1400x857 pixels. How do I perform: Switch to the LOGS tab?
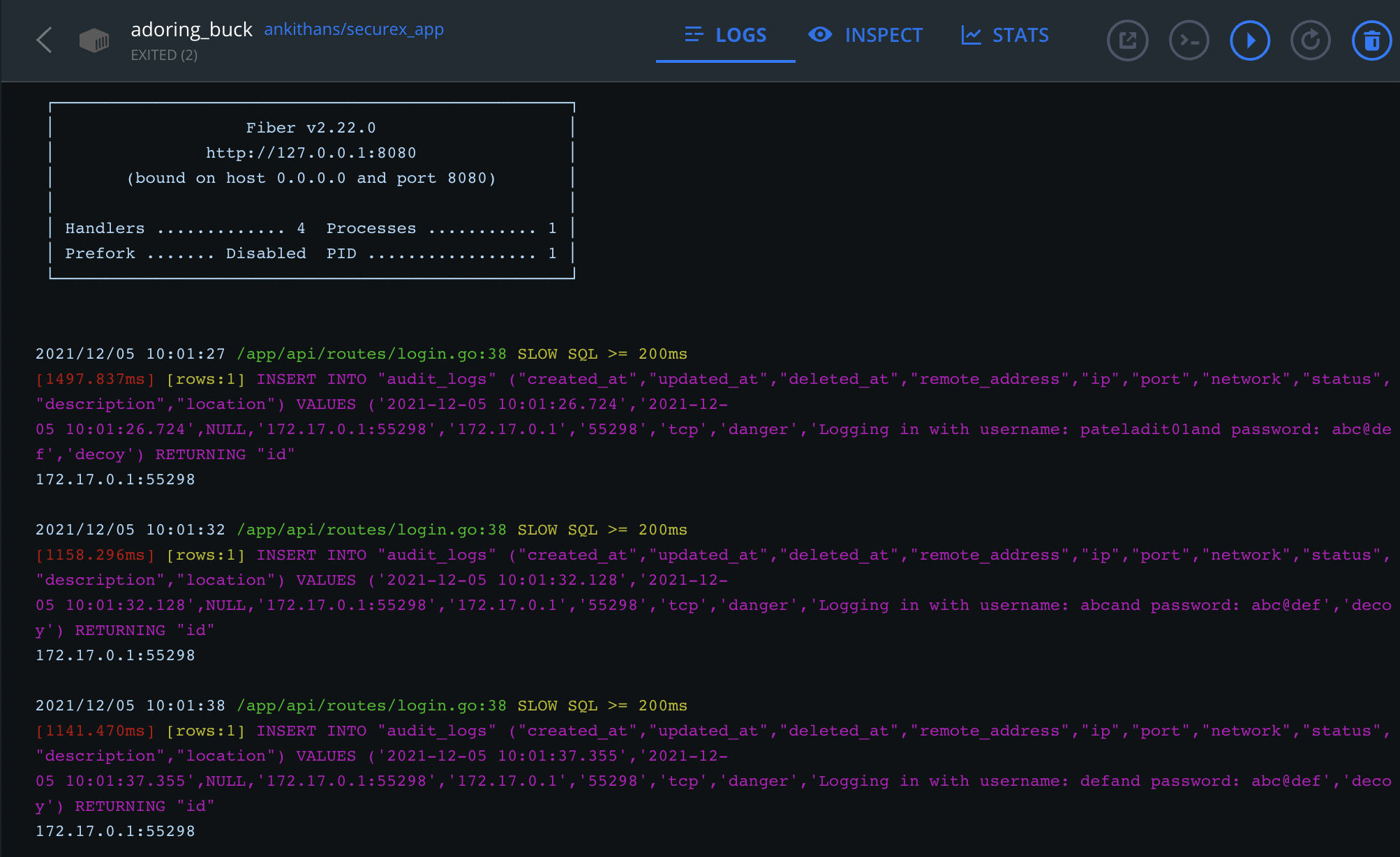pyautogui.click(x=726, y=35)
